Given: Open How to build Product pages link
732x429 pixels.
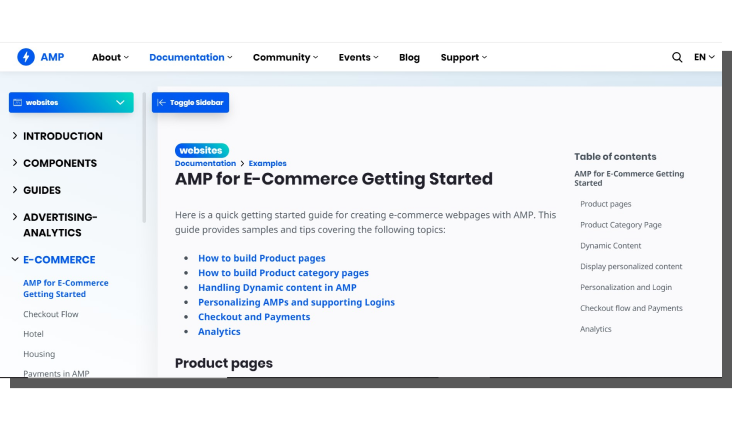Looking at the screenshot, I should point(262,258).
